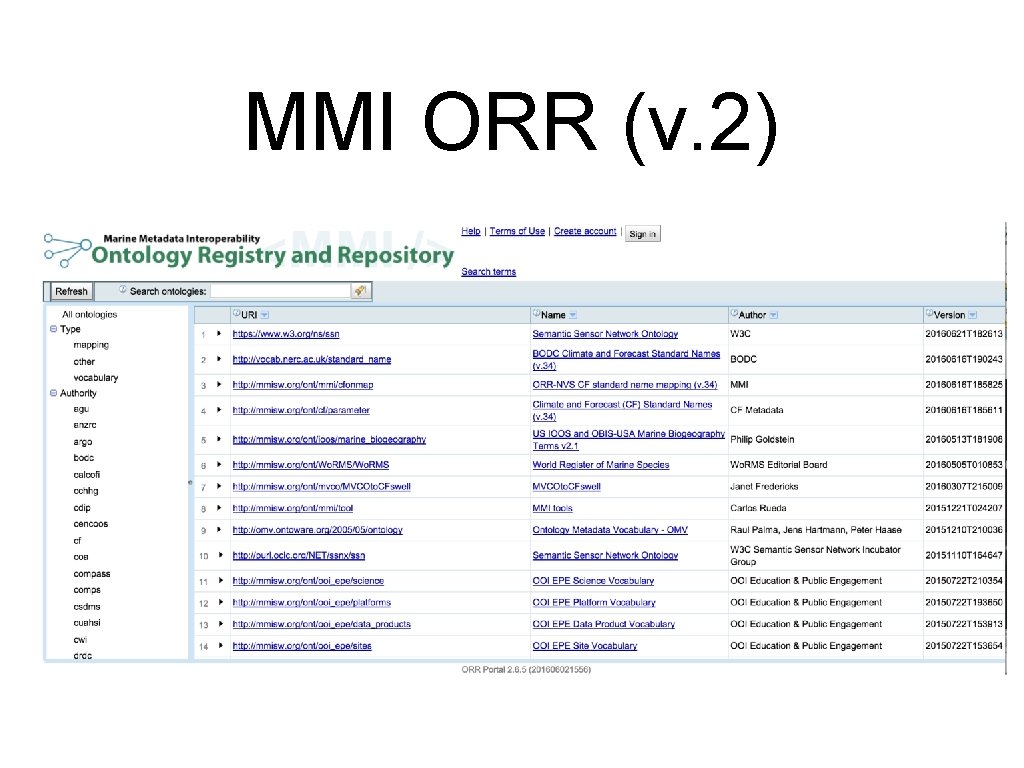
Task: Select compass authority filter
Action: (91, 574)
